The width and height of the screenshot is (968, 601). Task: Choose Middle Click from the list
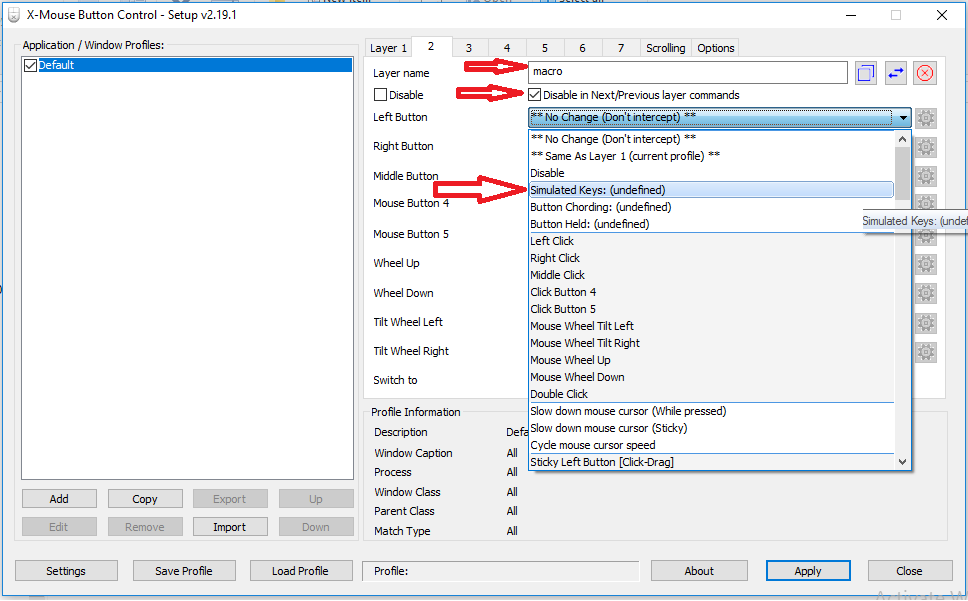pyautogui.click(x=711, y=275)
